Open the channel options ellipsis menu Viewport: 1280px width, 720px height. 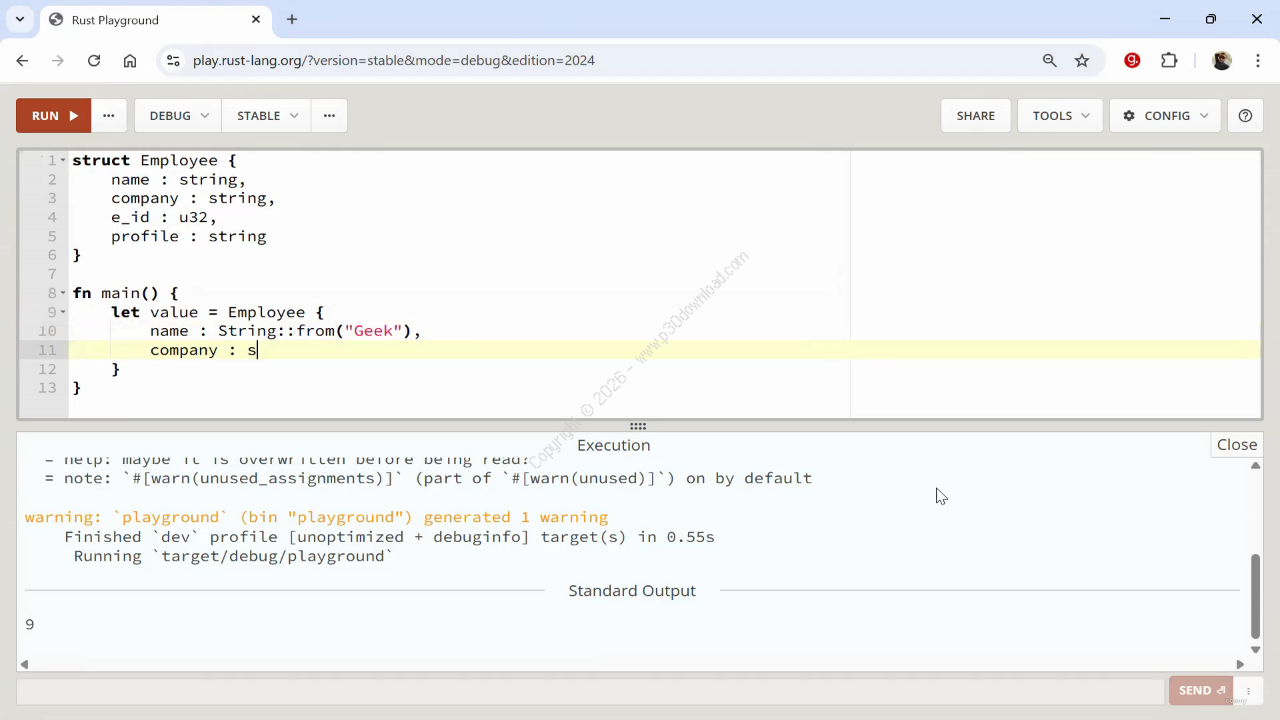tap(329, 115)
